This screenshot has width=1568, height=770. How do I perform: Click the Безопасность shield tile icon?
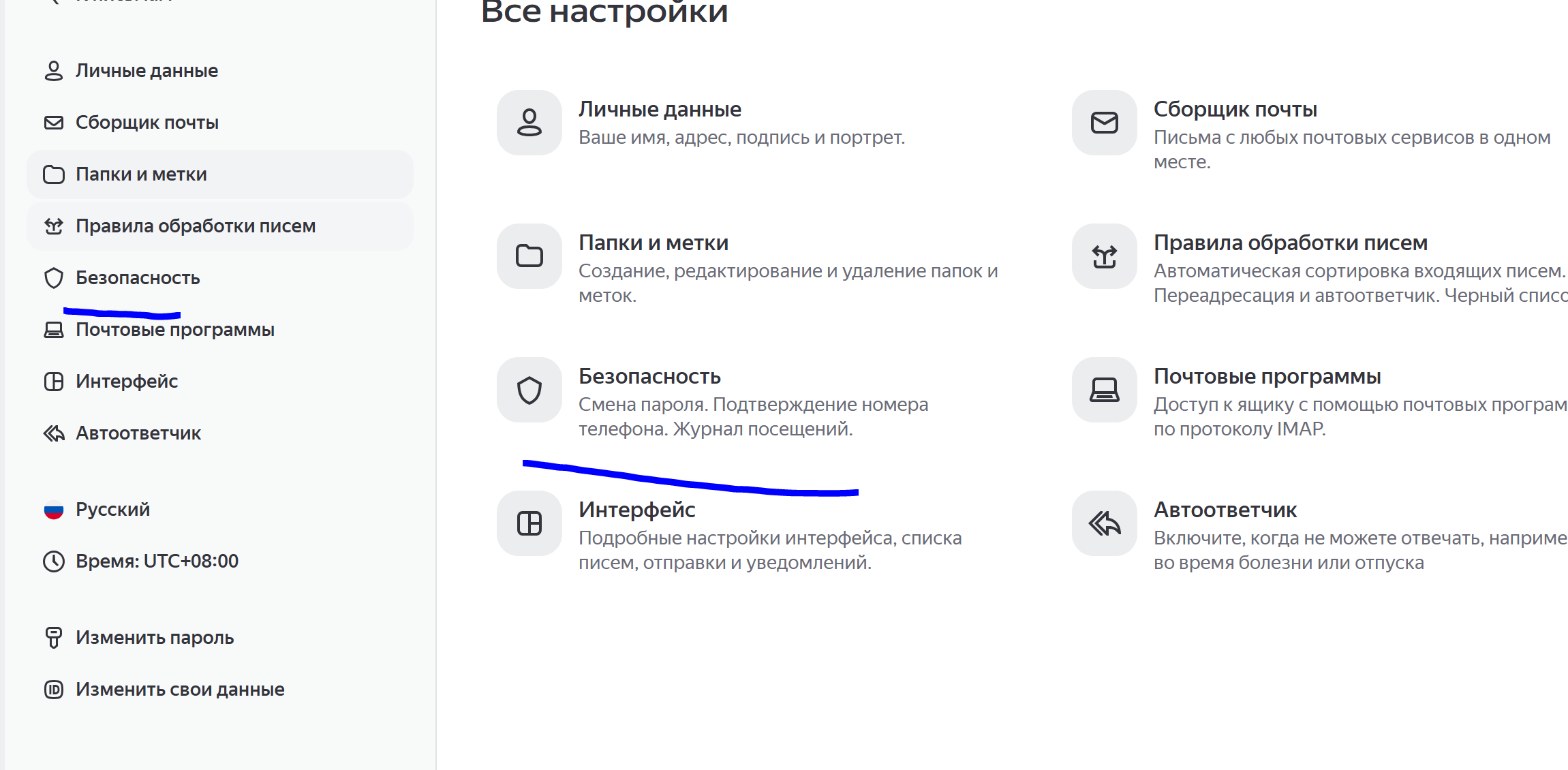(x=529, y=390)
